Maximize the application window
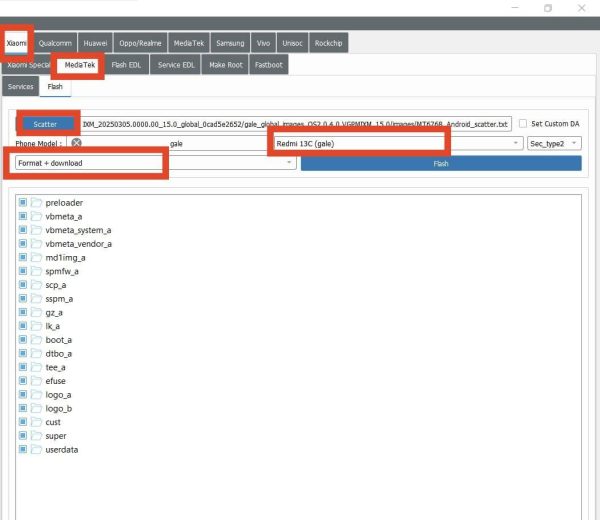Screen dimensions: 600x520 [x=548, y=8]
